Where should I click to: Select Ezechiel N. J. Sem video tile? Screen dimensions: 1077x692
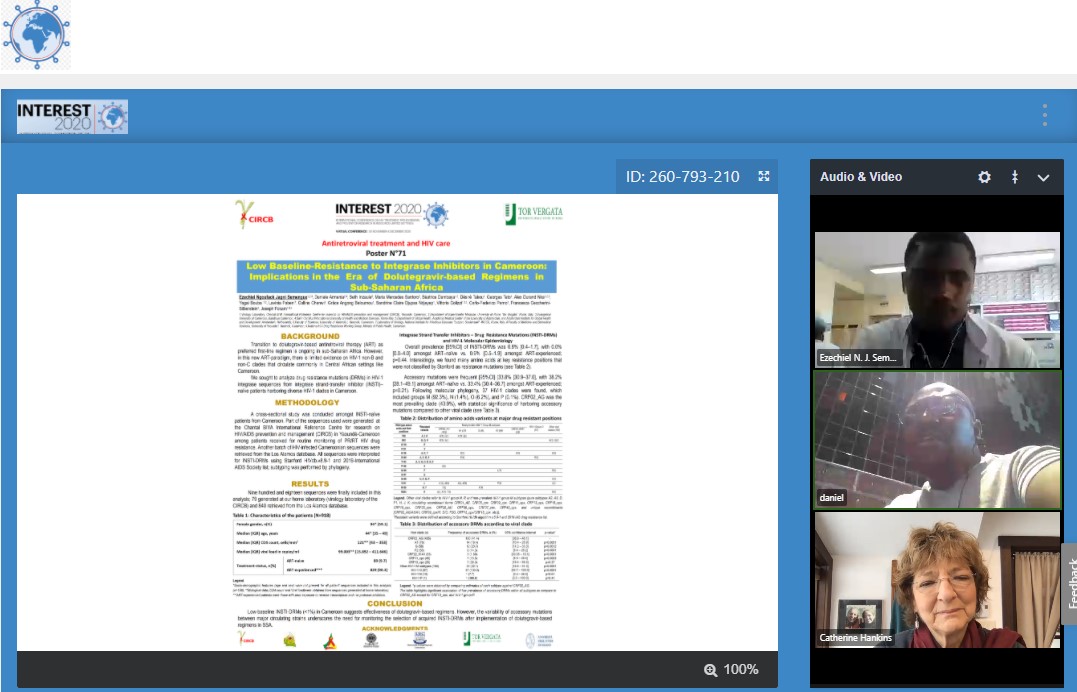[937, 300]
